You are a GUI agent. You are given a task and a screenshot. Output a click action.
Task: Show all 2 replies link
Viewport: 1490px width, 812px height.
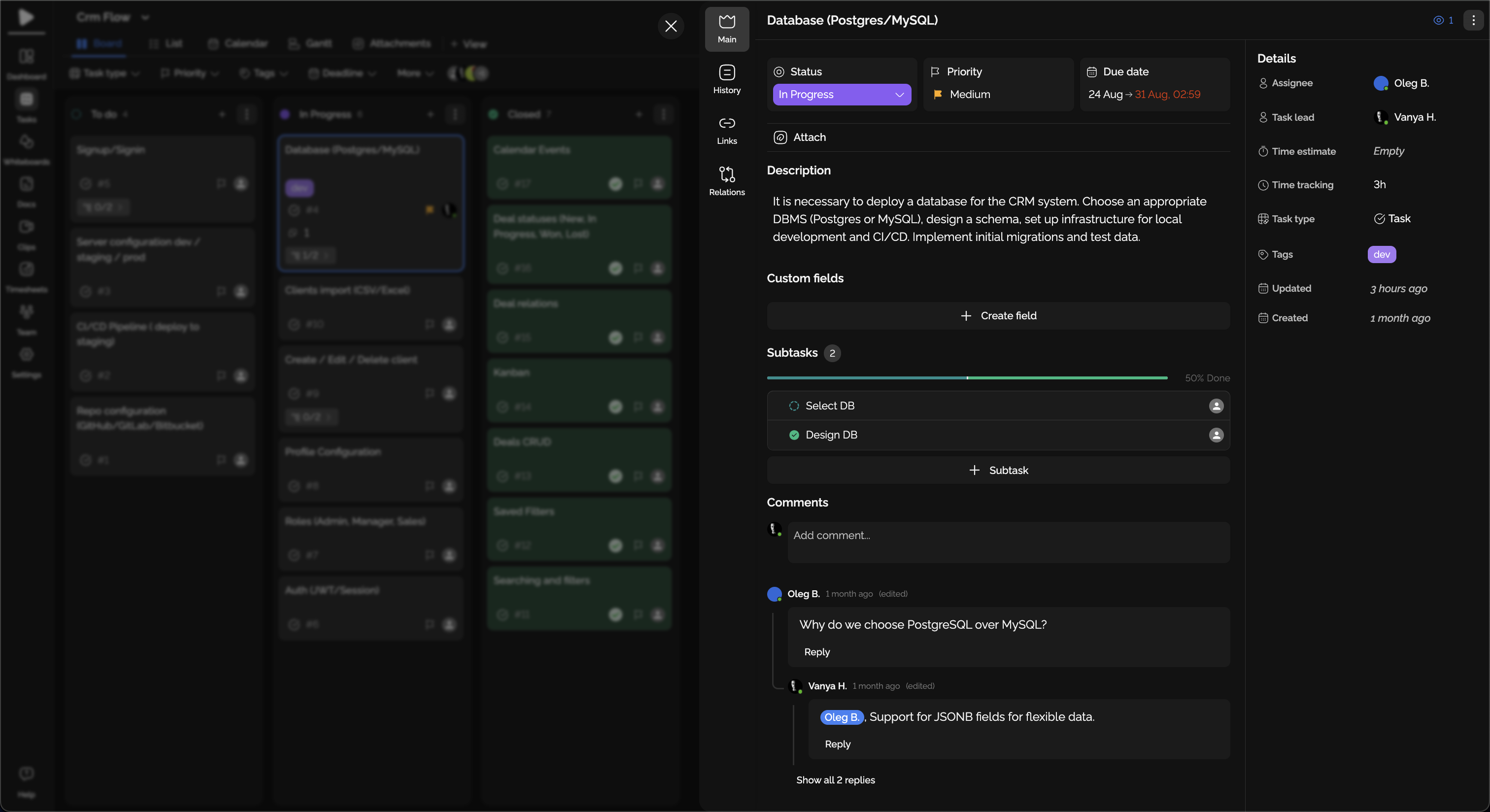pos(835,779)
